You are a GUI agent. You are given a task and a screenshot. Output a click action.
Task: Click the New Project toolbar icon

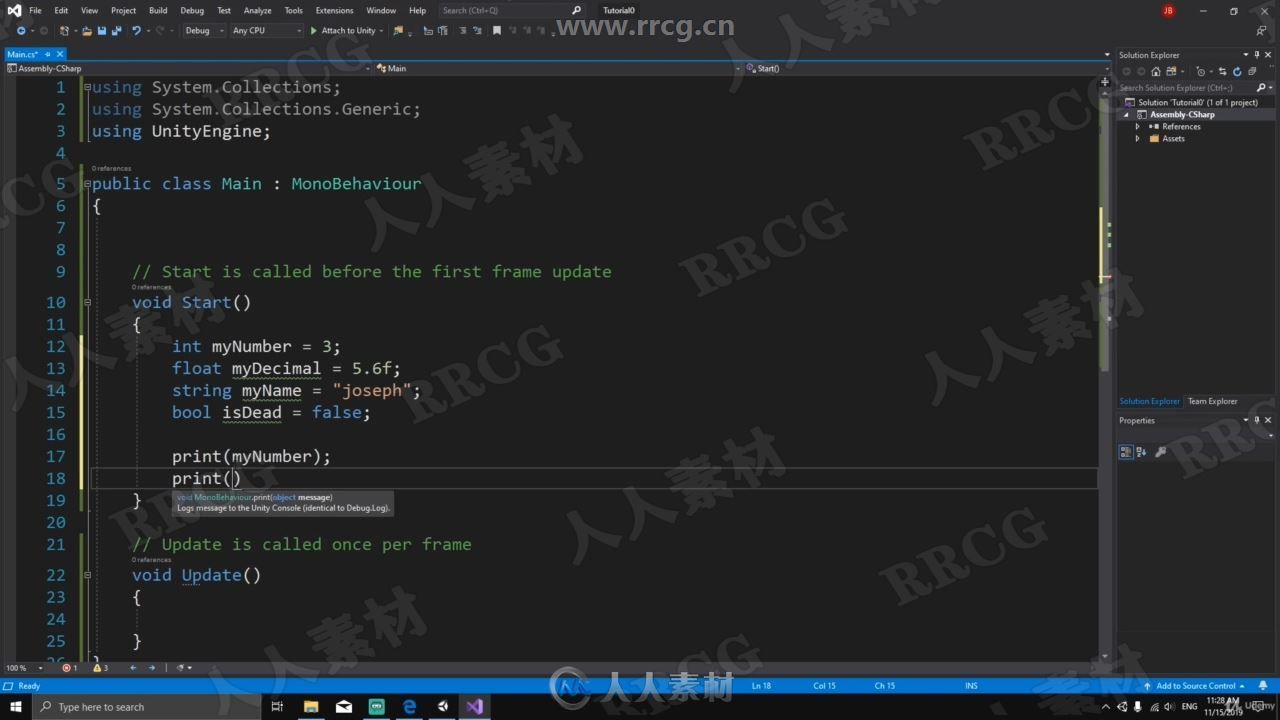coord(64,31)
